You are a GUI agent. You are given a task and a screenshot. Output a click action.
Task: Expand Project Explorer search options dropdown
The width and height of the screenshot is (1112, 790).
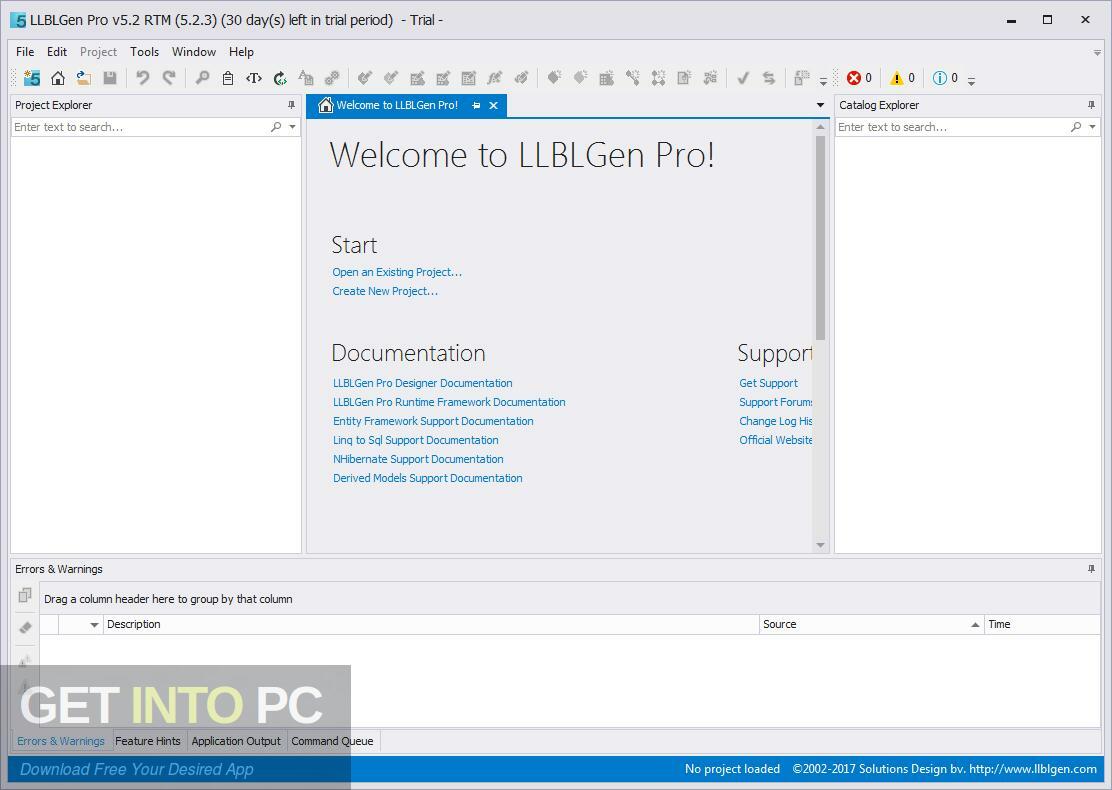292,127
